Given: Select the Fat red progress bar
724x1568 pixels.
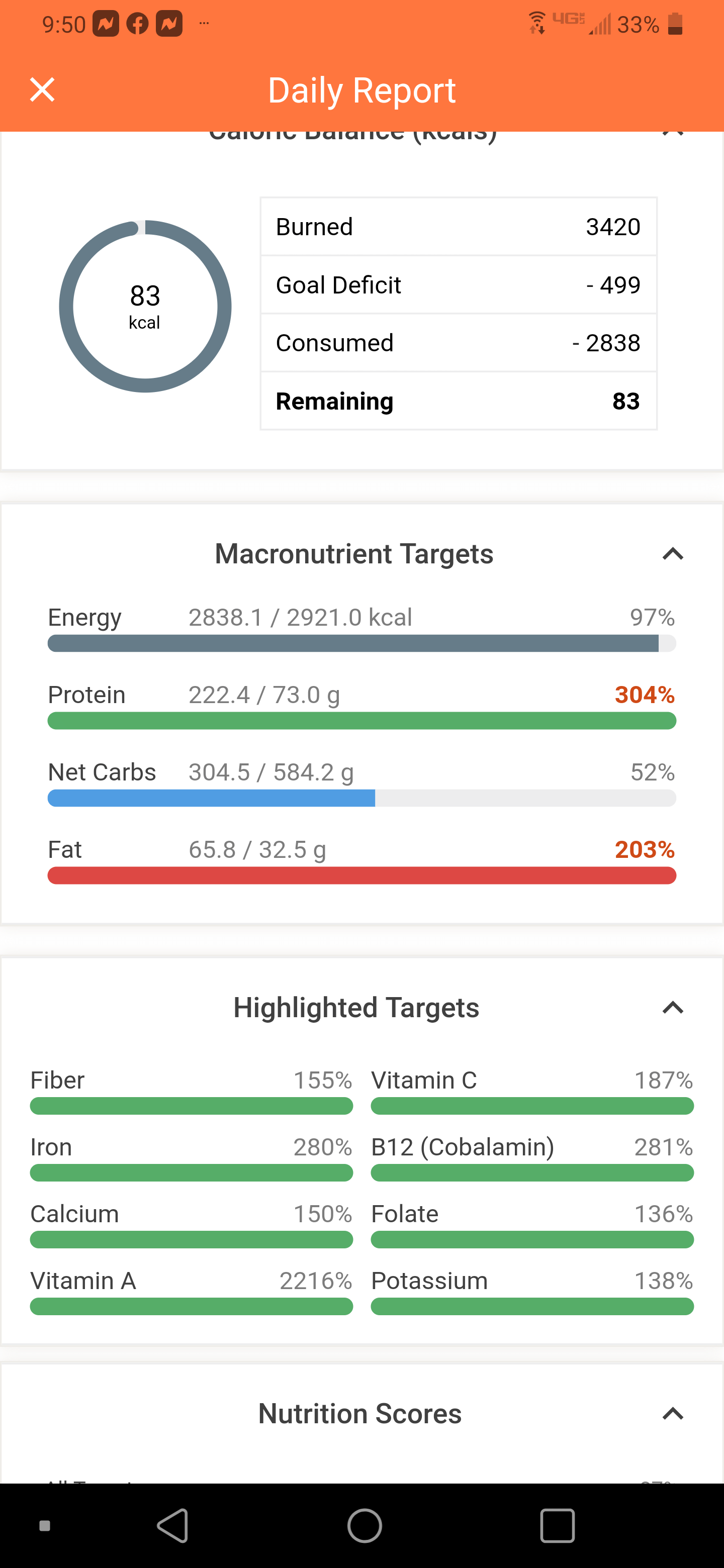Looking at the screenshot, I should 361,875.
